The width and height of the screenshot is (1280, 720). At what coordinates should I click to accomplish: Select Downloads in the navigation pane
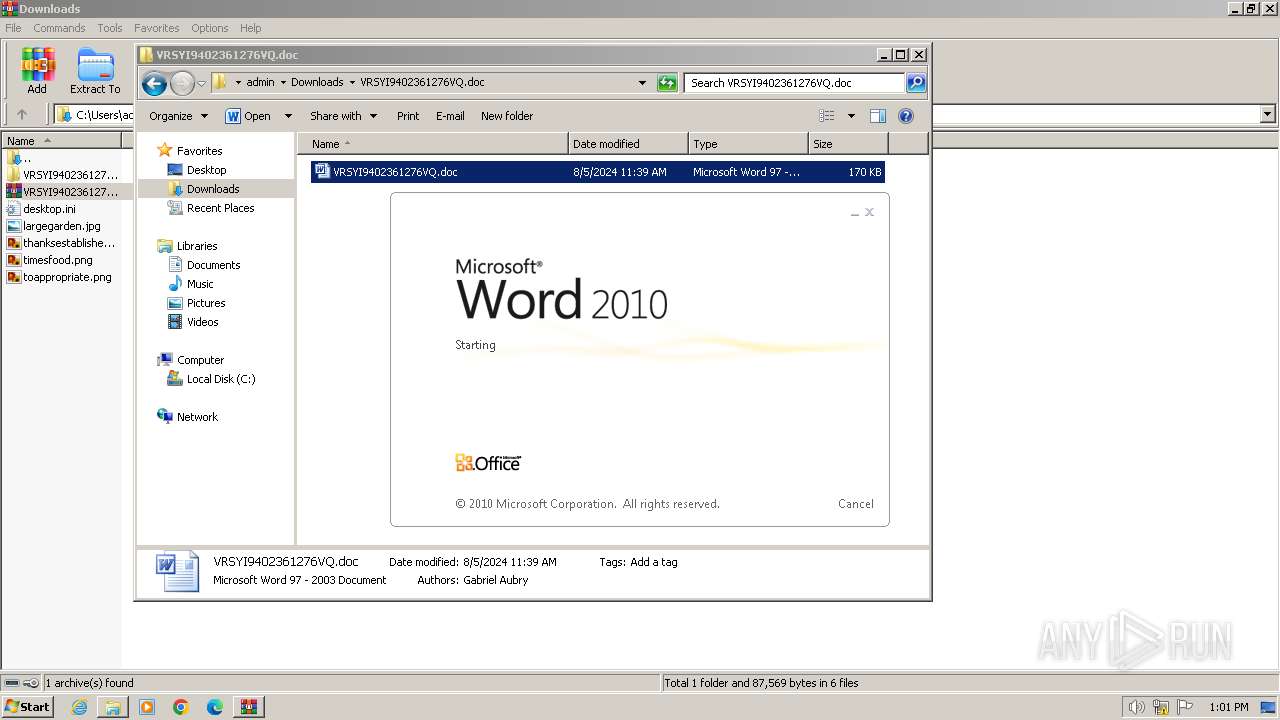click(213, 189)
